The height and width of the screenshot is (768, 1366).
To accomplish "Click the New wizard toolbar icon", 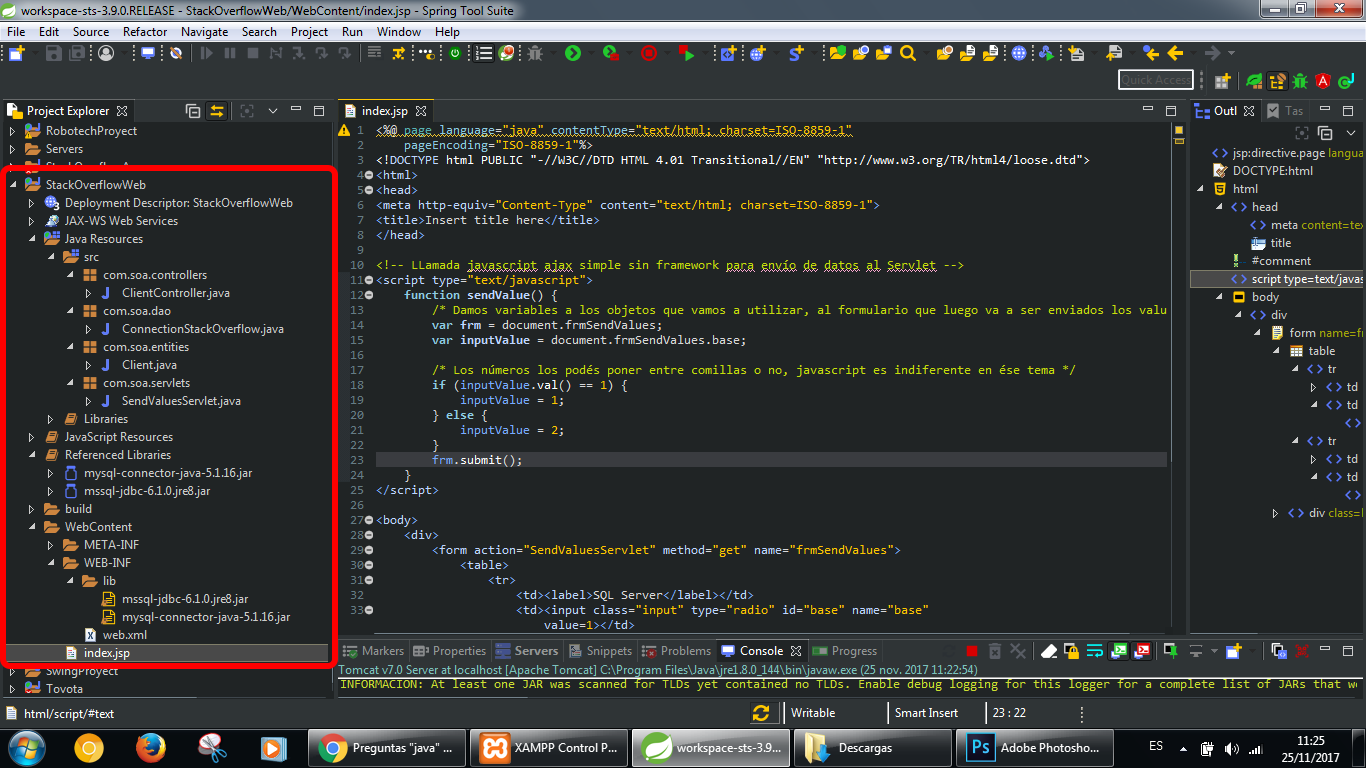I will [16, 53].
